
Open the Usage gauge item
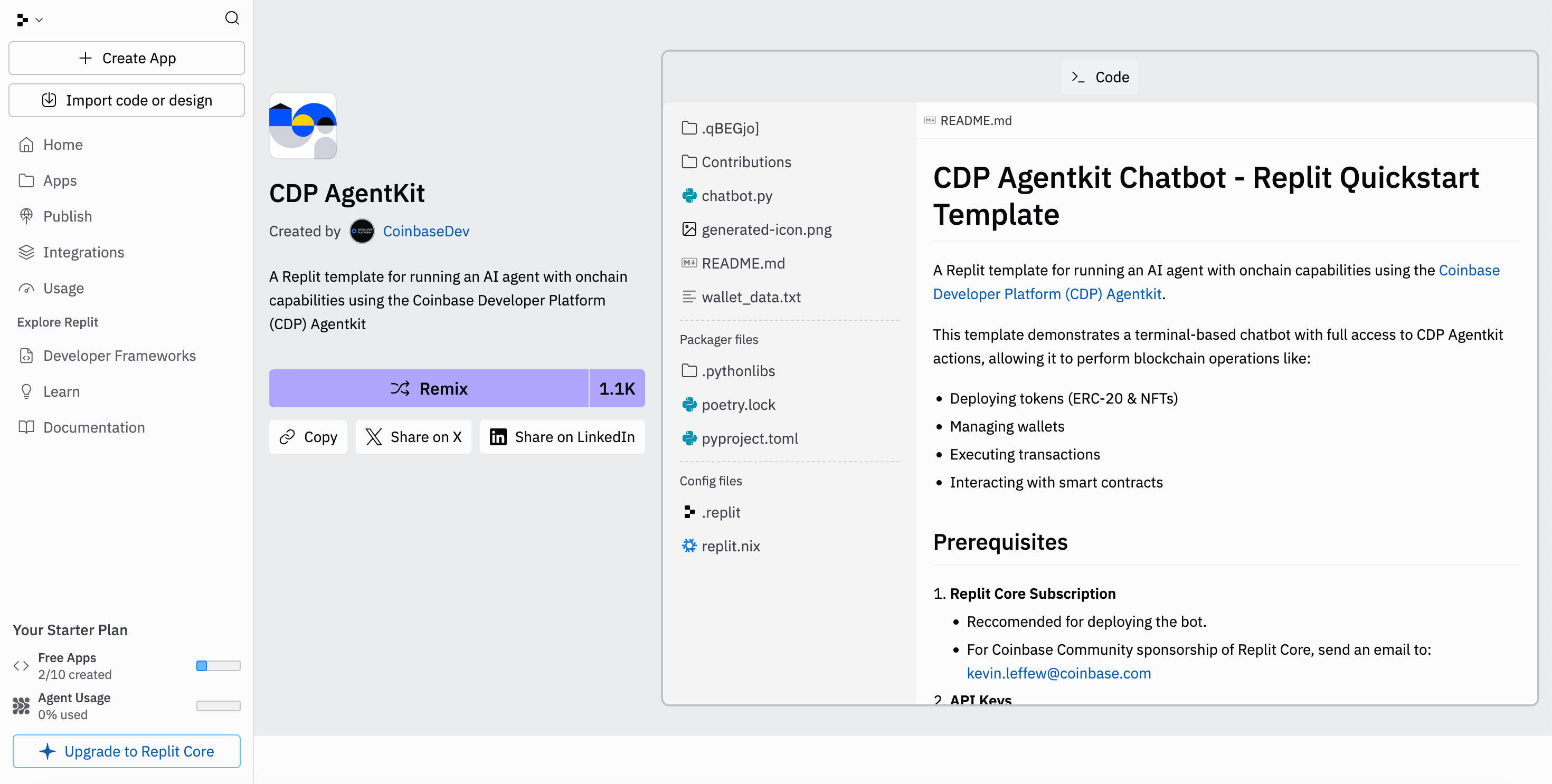[x=63, y=288]
